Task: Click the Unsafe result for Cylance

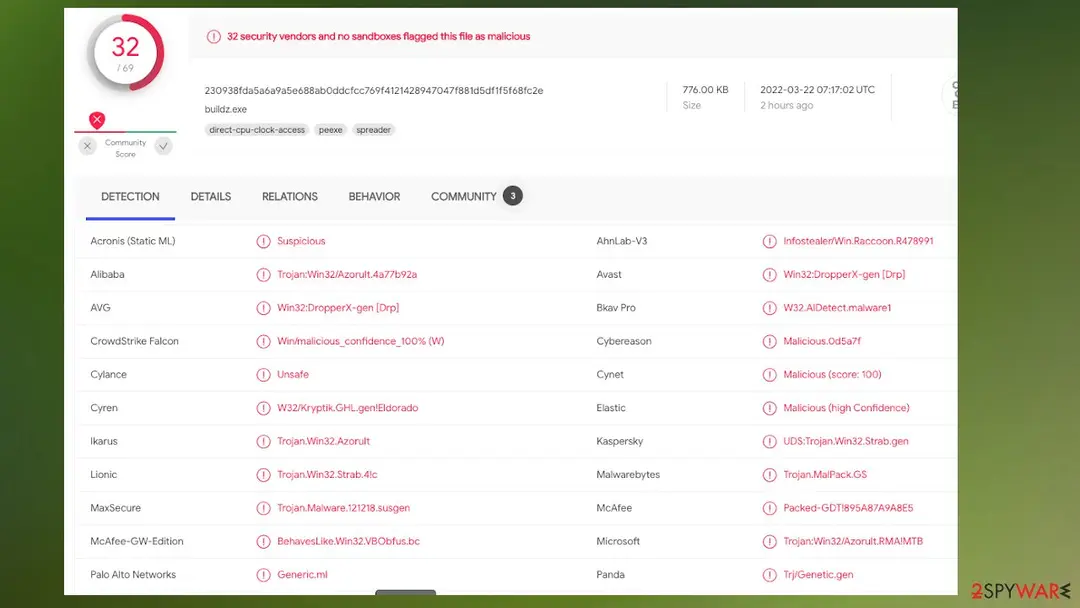Action: pos(293,375)
